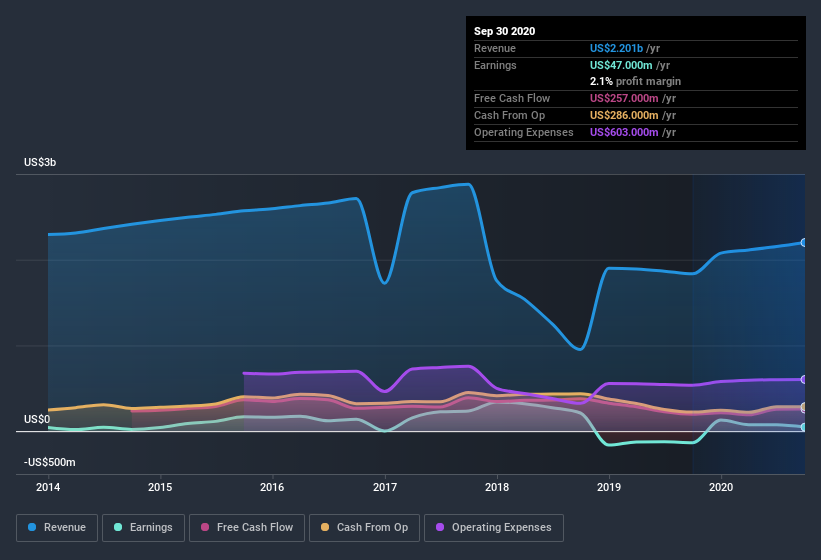The height and width of the screenshot is (560, 821).
Task: Click the 2018 x-axis label
Action: (x=497, y=487)
